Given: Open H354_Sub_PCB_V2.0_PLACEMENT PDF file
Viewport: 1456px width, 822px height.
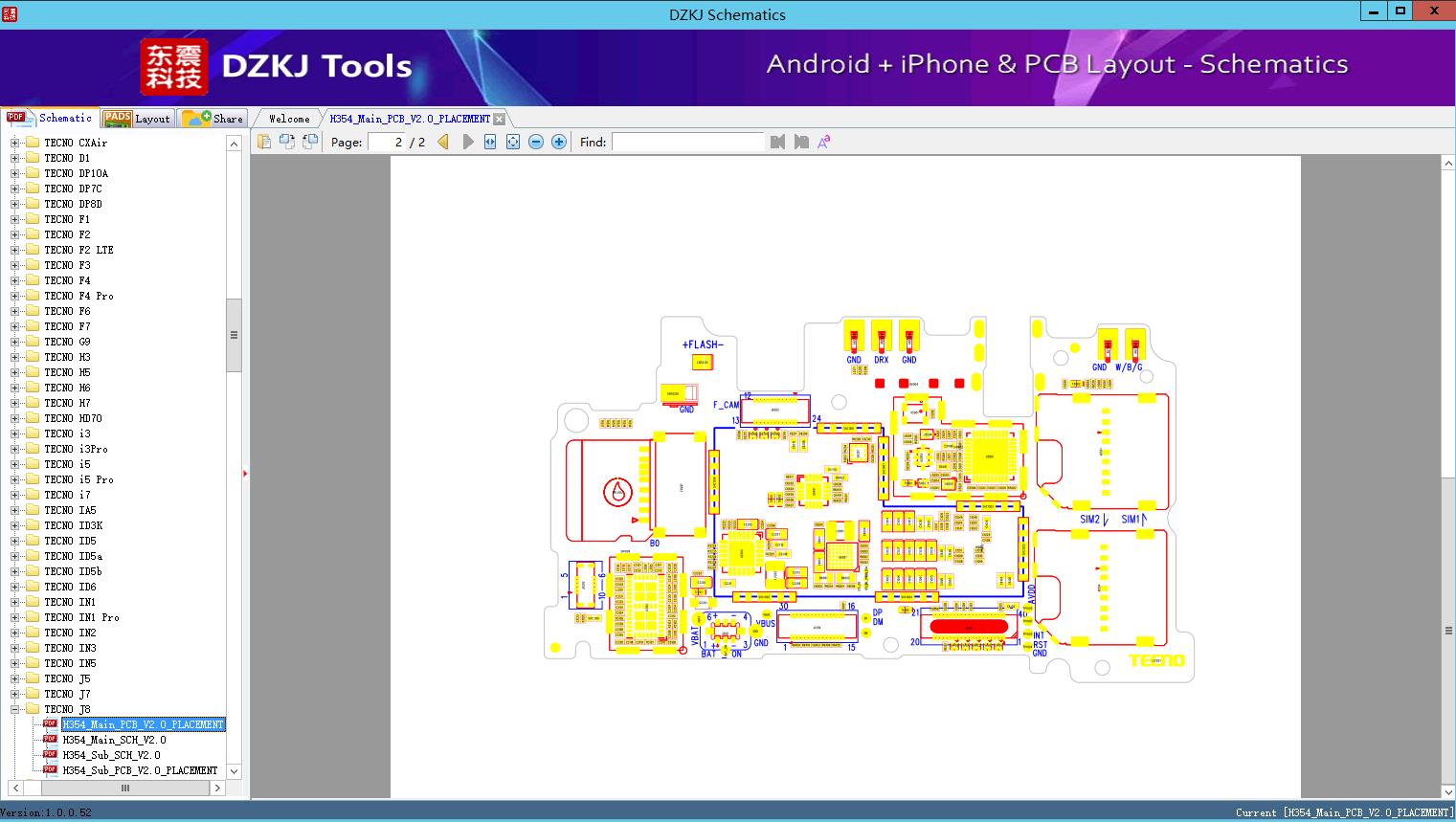Looking at the screenshot, I should point(140,770).
